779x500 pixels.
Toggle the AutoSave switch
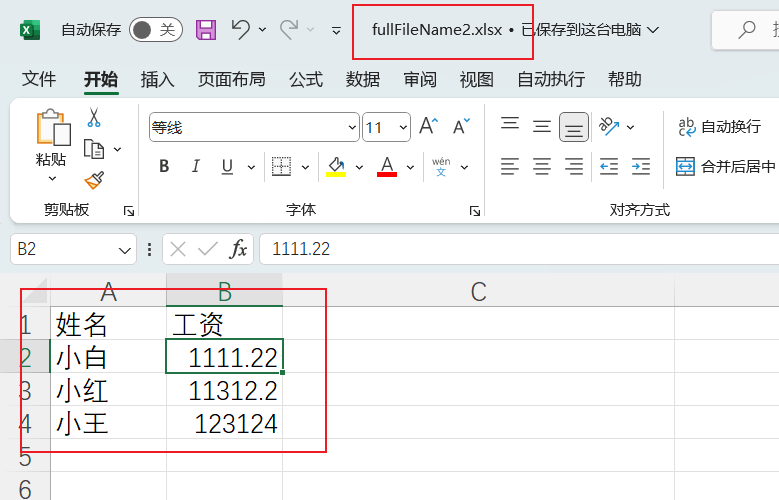(x=156, y=30)
